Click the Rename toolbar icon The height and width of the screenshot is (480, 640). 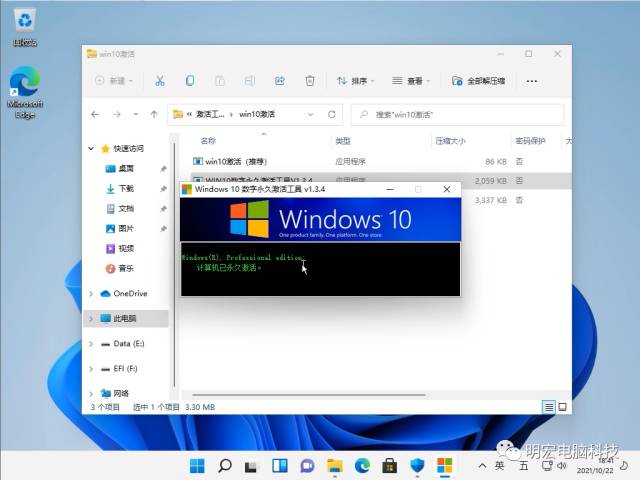[250, 81]
